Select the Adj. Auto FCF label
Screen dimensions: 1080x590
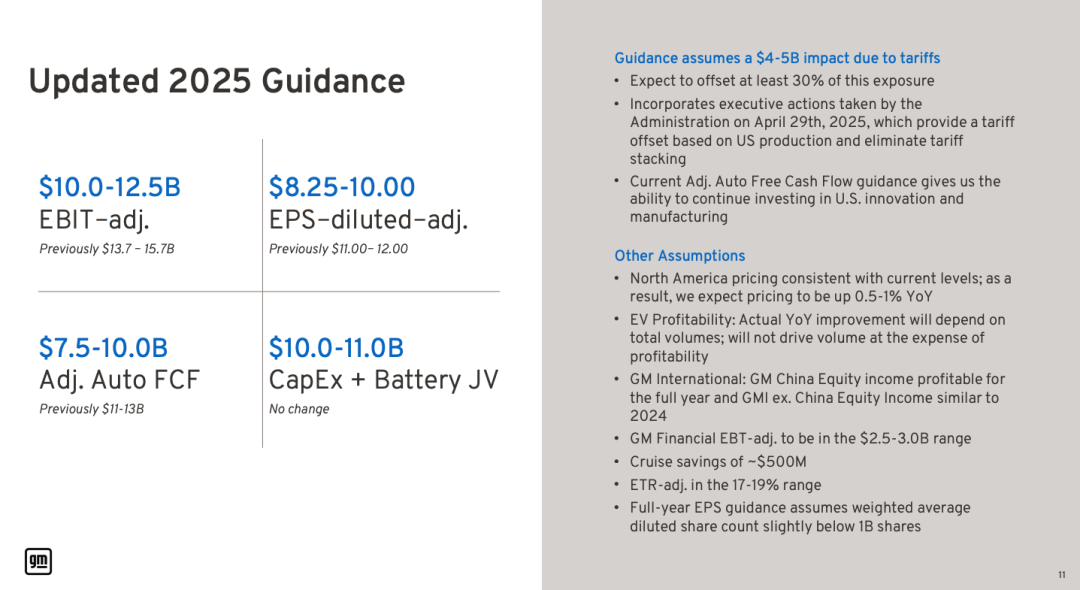[119, 380]
